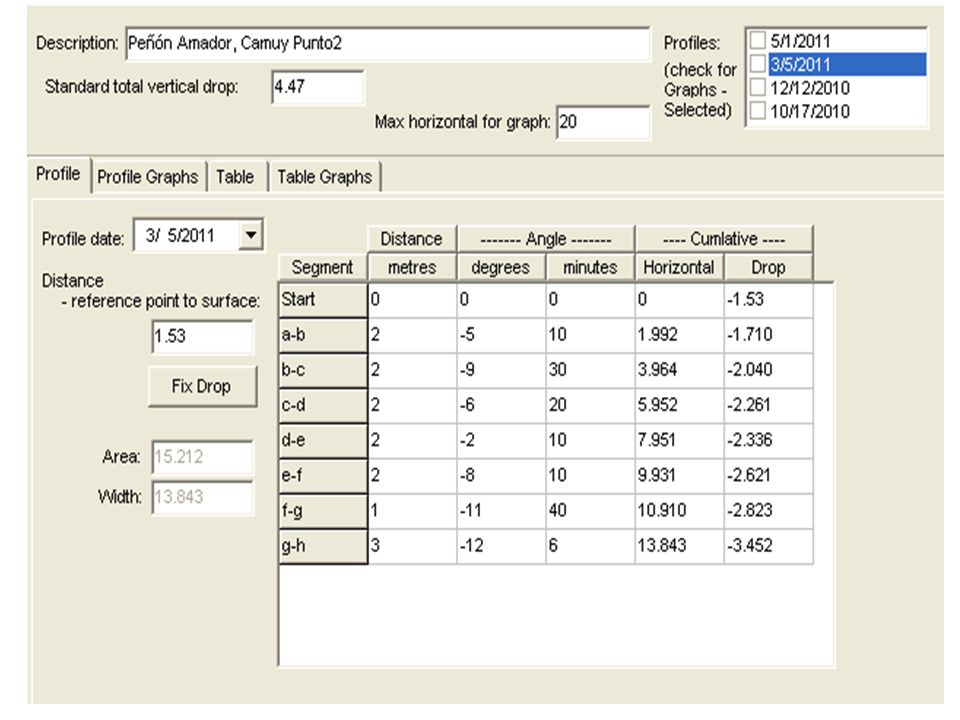Click the horizontal cell 7.951

coord(679,440)
